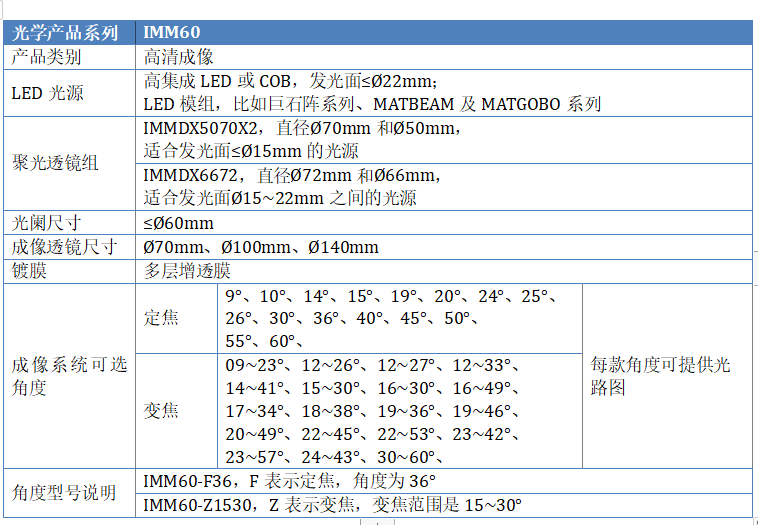Click the 'LED 光源' row label
Viewport: 758px width, 525px height.
pyautogui.click(x=47, y=93)
